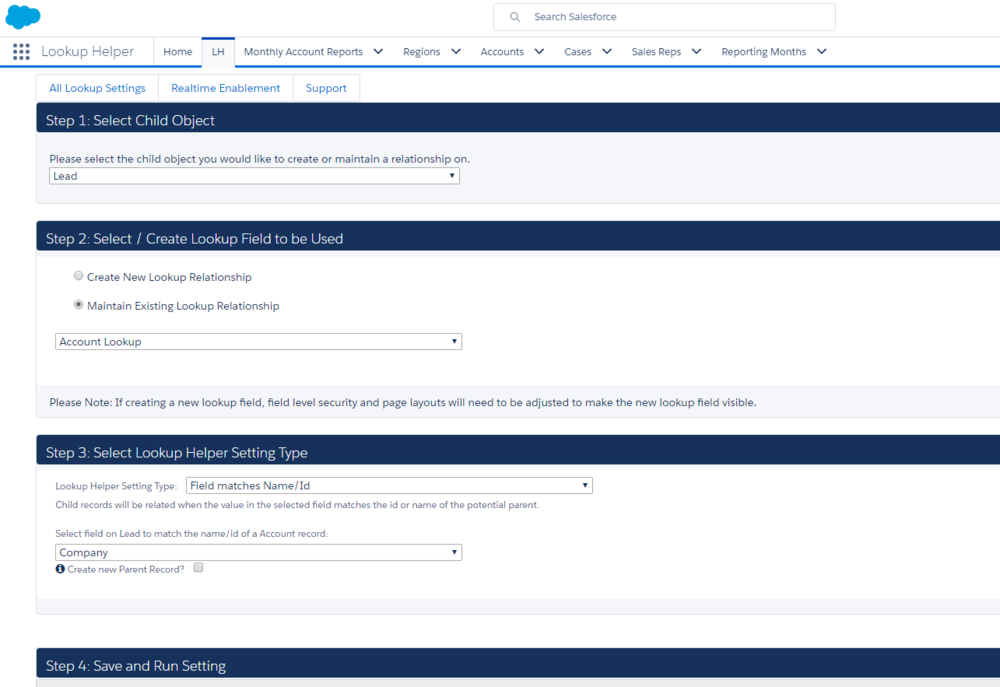Expand the Cases tab chevron

coord(607,52)
